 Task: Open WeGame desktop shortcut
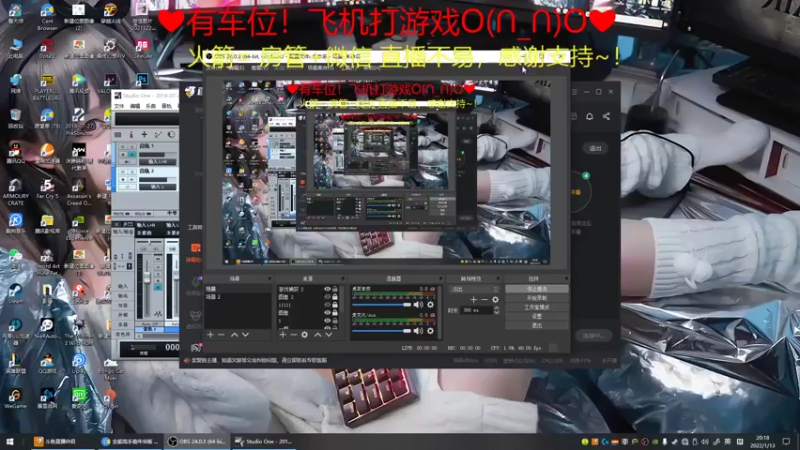click(x=15, y=398)
